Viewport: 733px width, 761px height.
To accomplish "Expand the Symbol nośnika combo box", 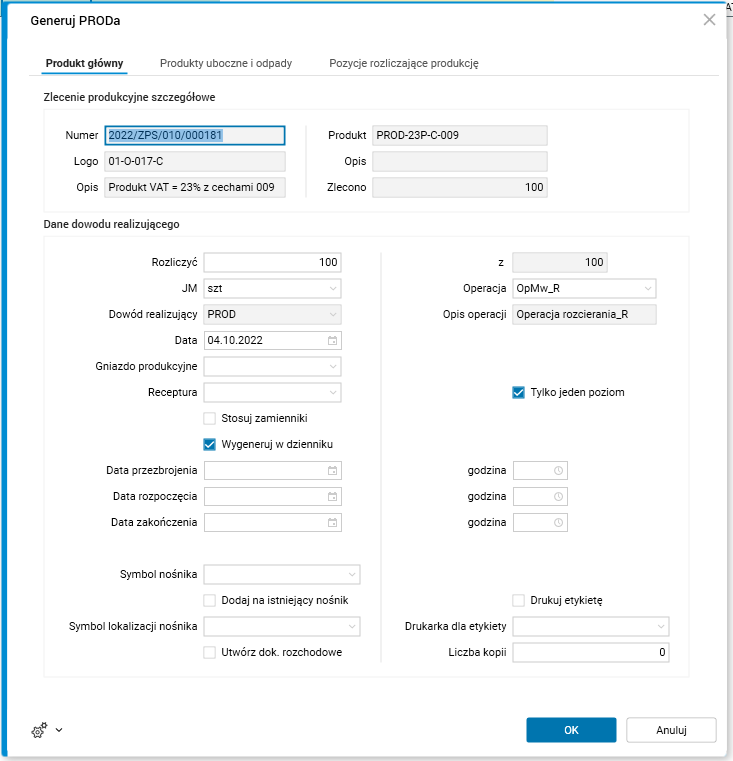I will click(x=352, y=574).
